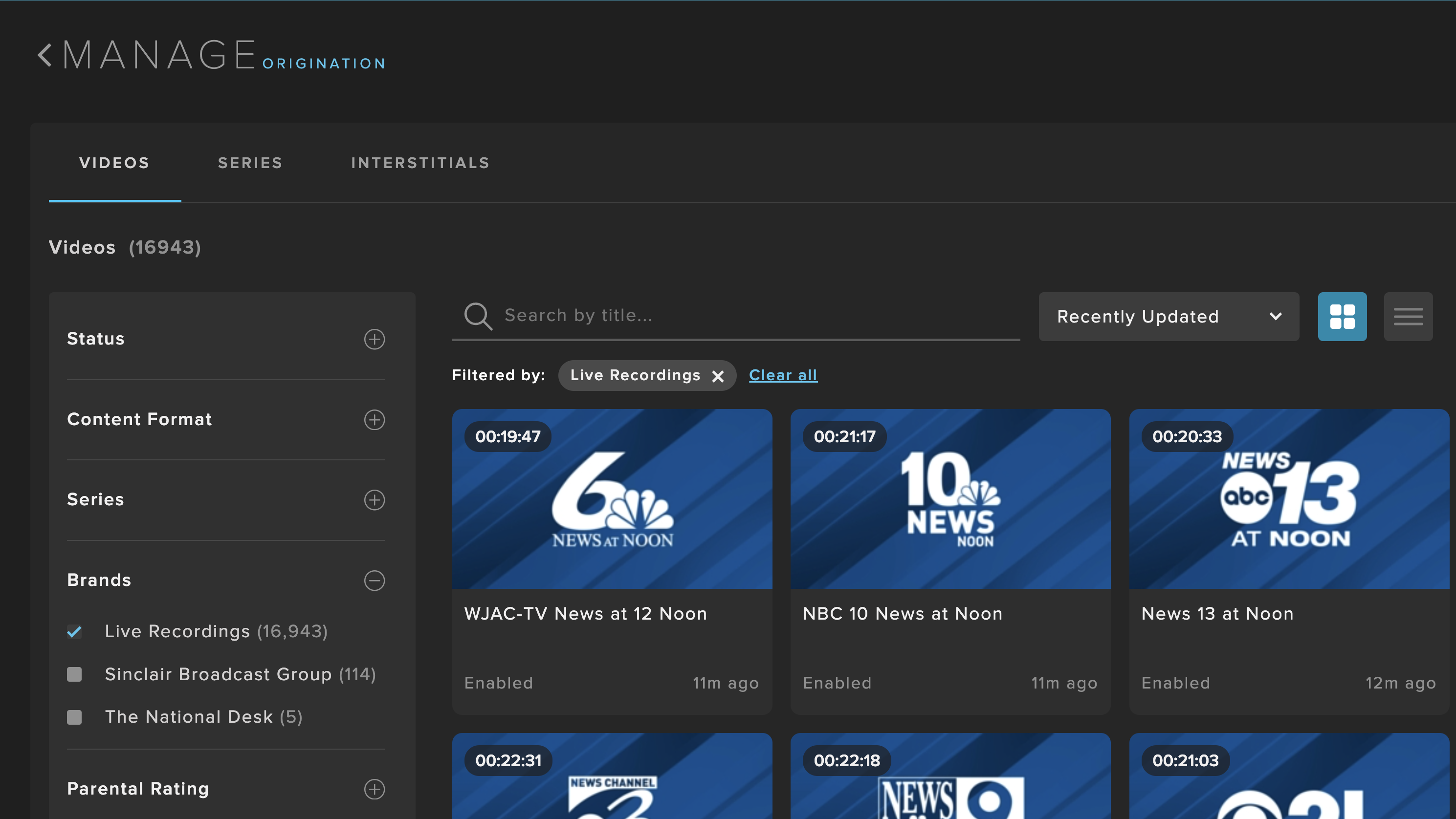The height and width of the screenshot is (819, 1456).
Task: Click the Videos (16943) count heading
Action: pos(125,247)
